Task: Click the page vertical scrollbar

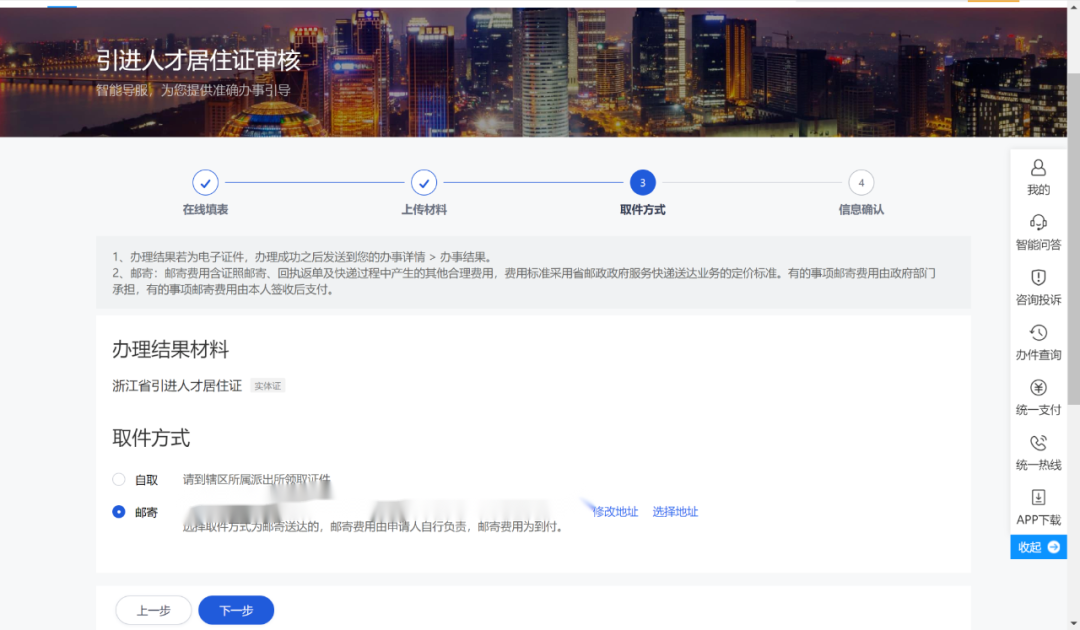Action: (1073, 250)
